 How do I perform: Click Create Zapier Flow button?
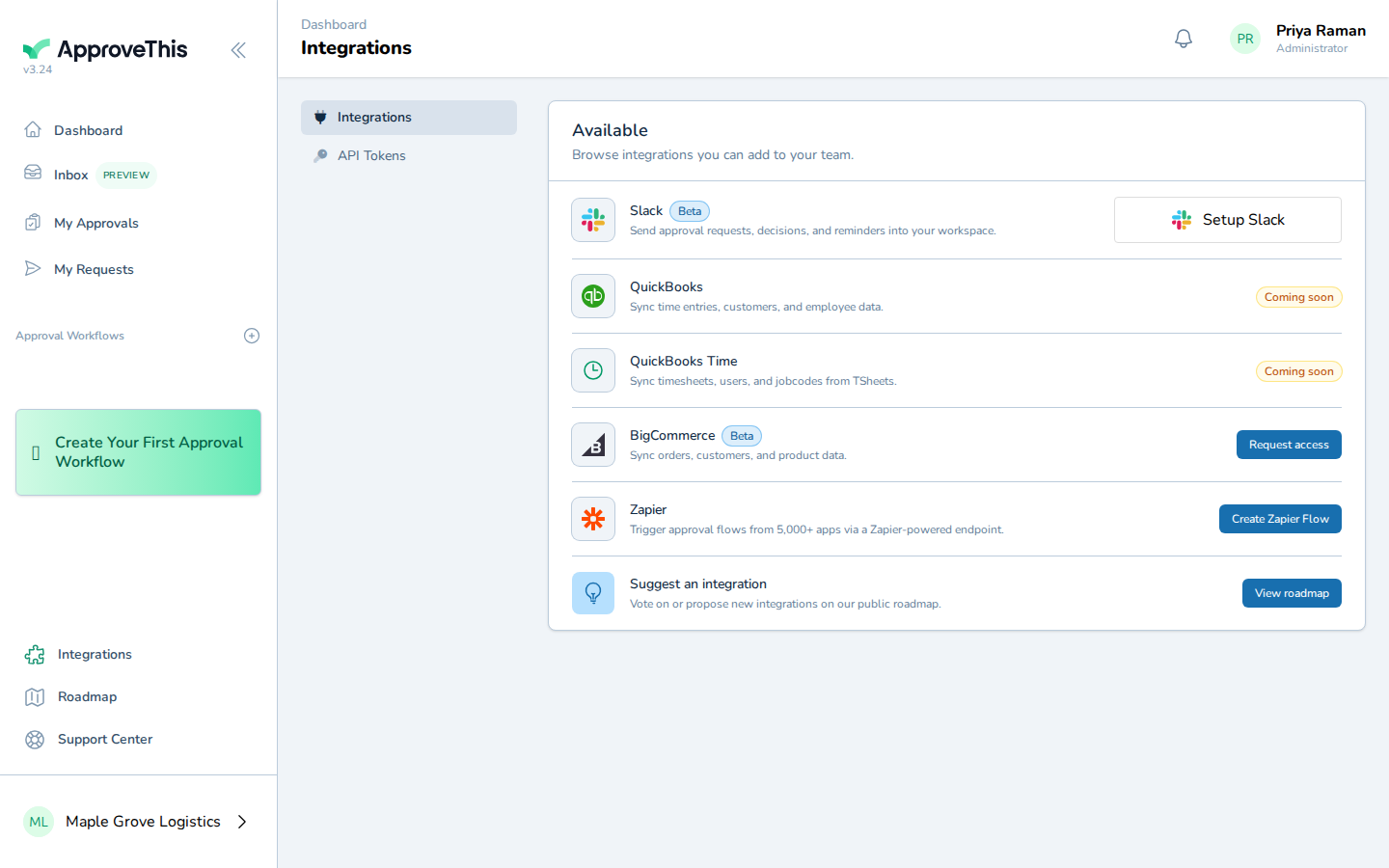pos(1280,519)
